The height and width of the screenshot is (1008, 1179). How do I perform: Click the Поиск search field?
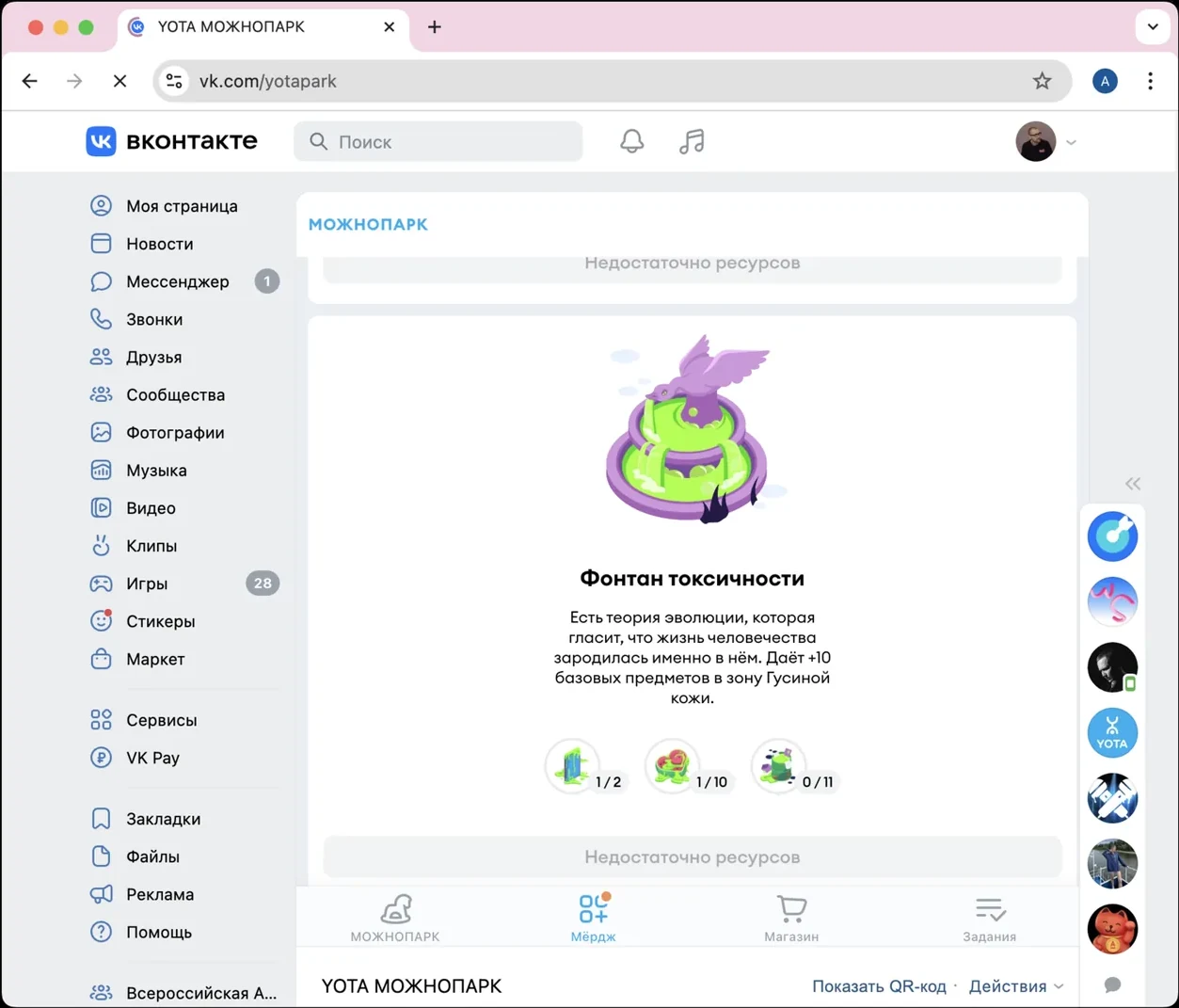(438, 141)
